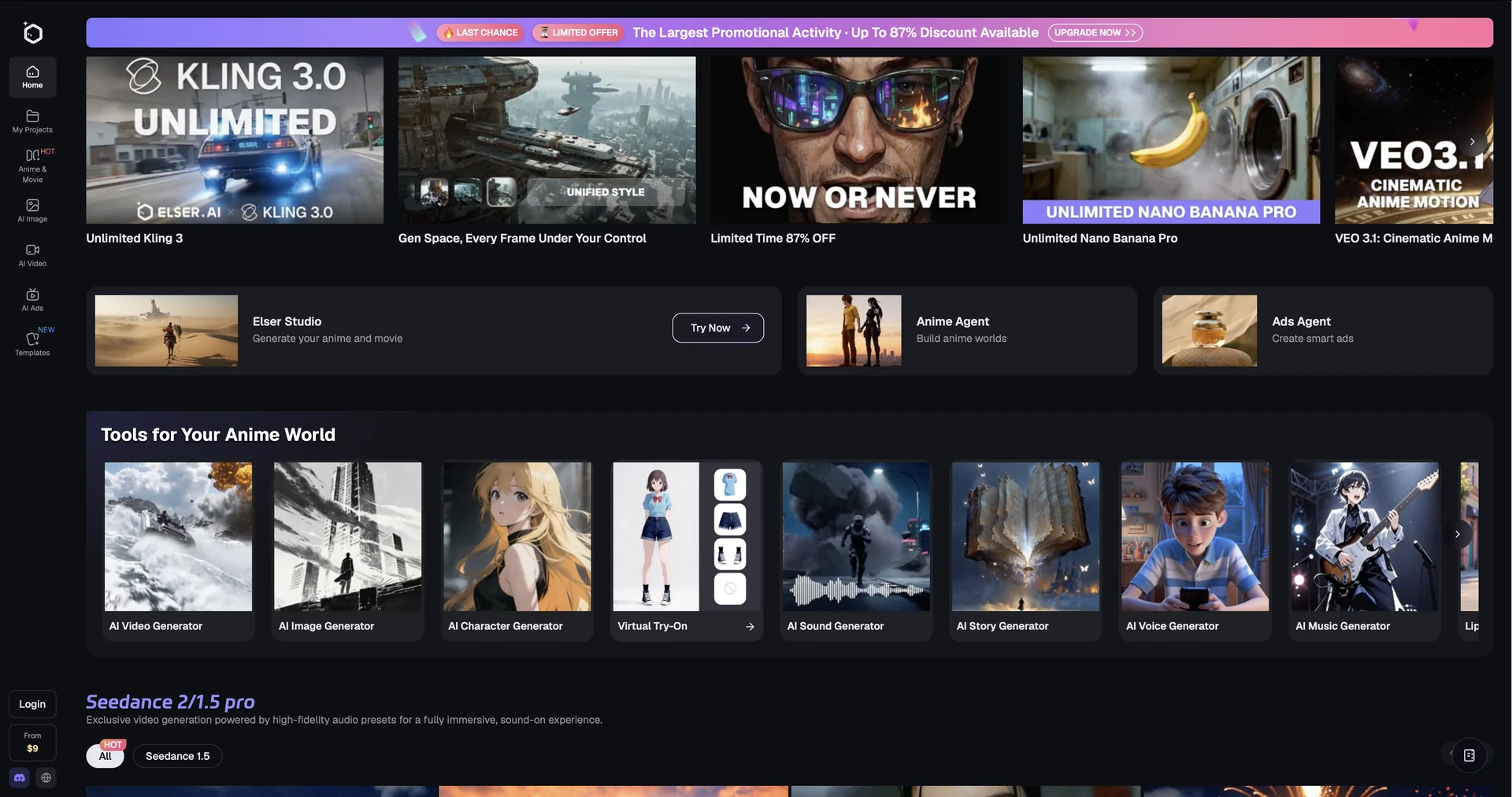Open the Anime Agent card
The image size is (1512, 797).
[967, 330]
